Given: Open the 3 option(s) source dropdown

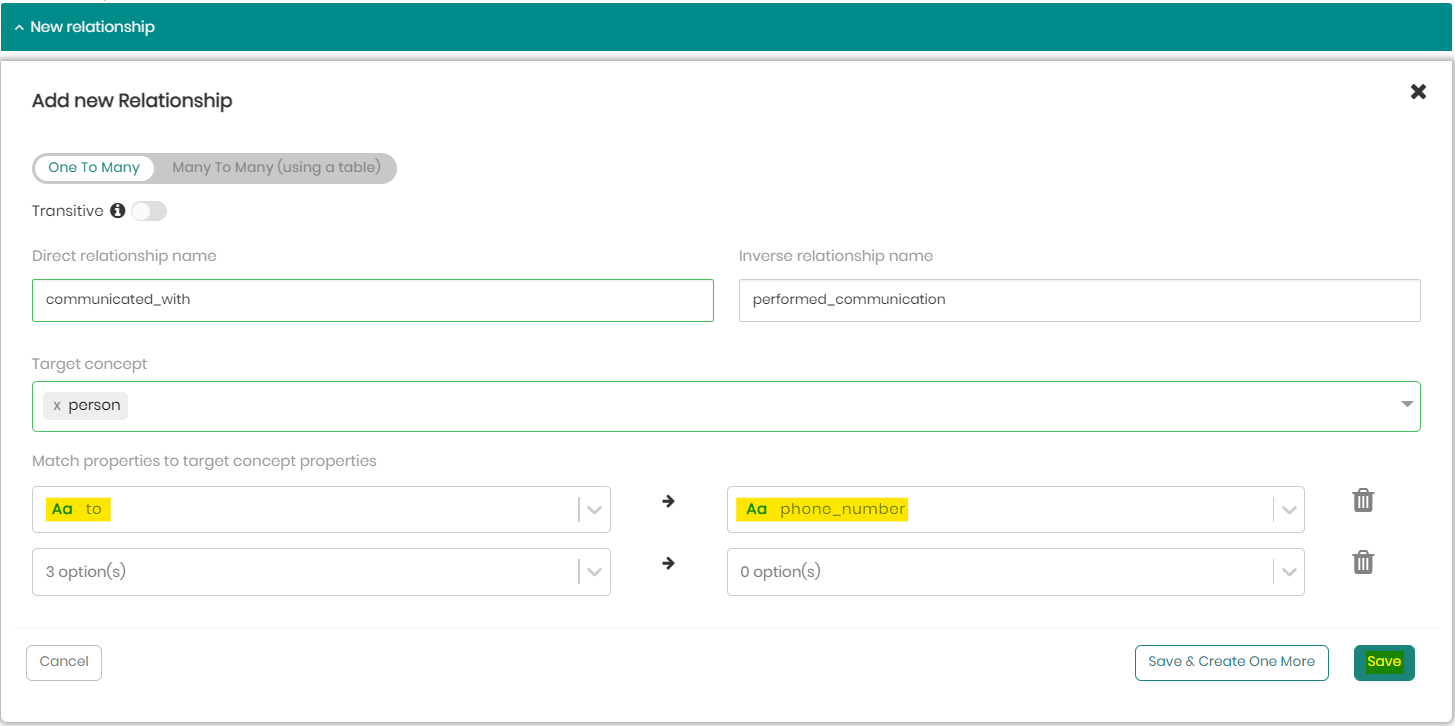Looking at the screenshot, I should (x=594, y=572).
